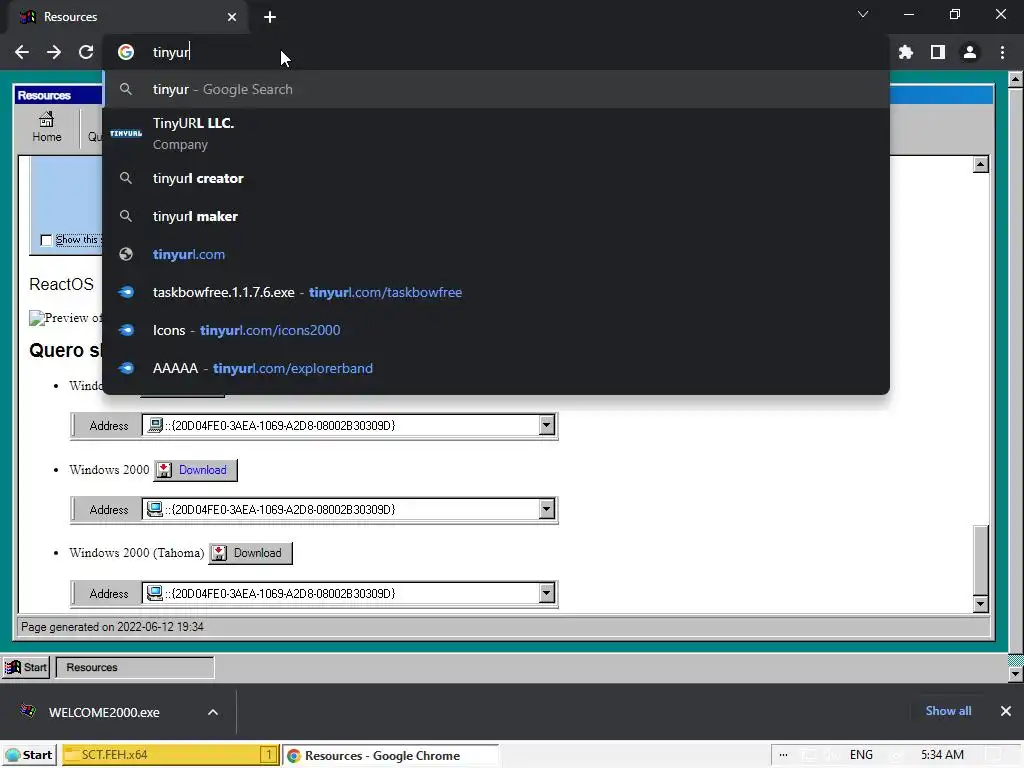
Task: Click the 5:34 AM system clock
Action: point(942,755)
